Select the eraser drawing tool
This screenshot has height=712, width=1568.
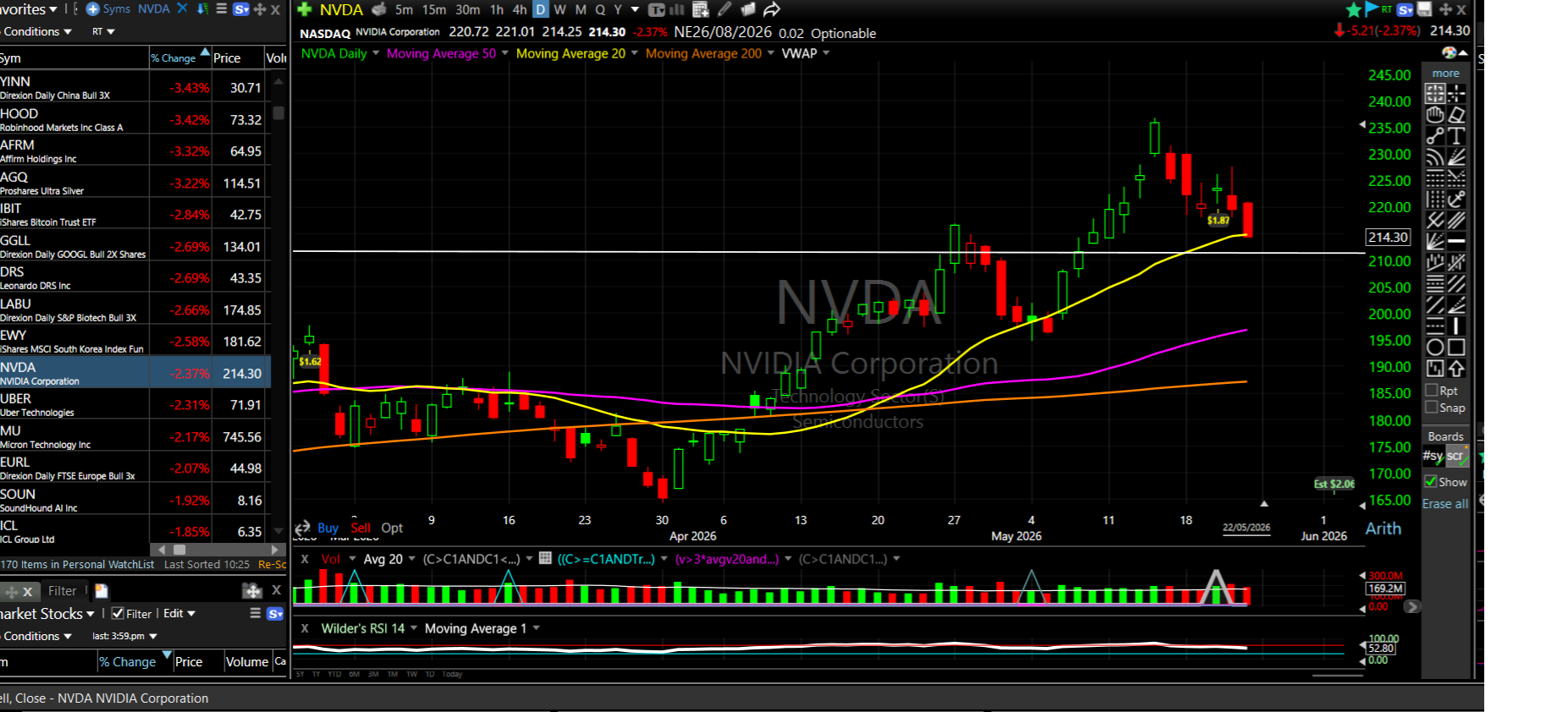(x=1456, y=115)
